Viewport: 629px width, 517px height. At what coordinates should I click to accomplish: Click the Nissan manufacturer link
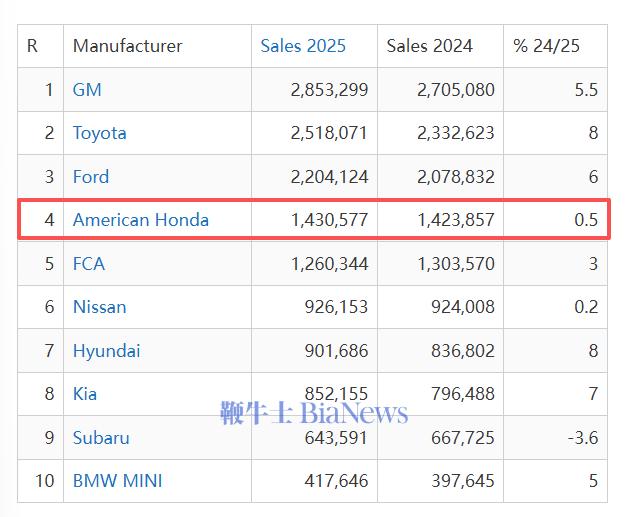(x=99, y=307)
